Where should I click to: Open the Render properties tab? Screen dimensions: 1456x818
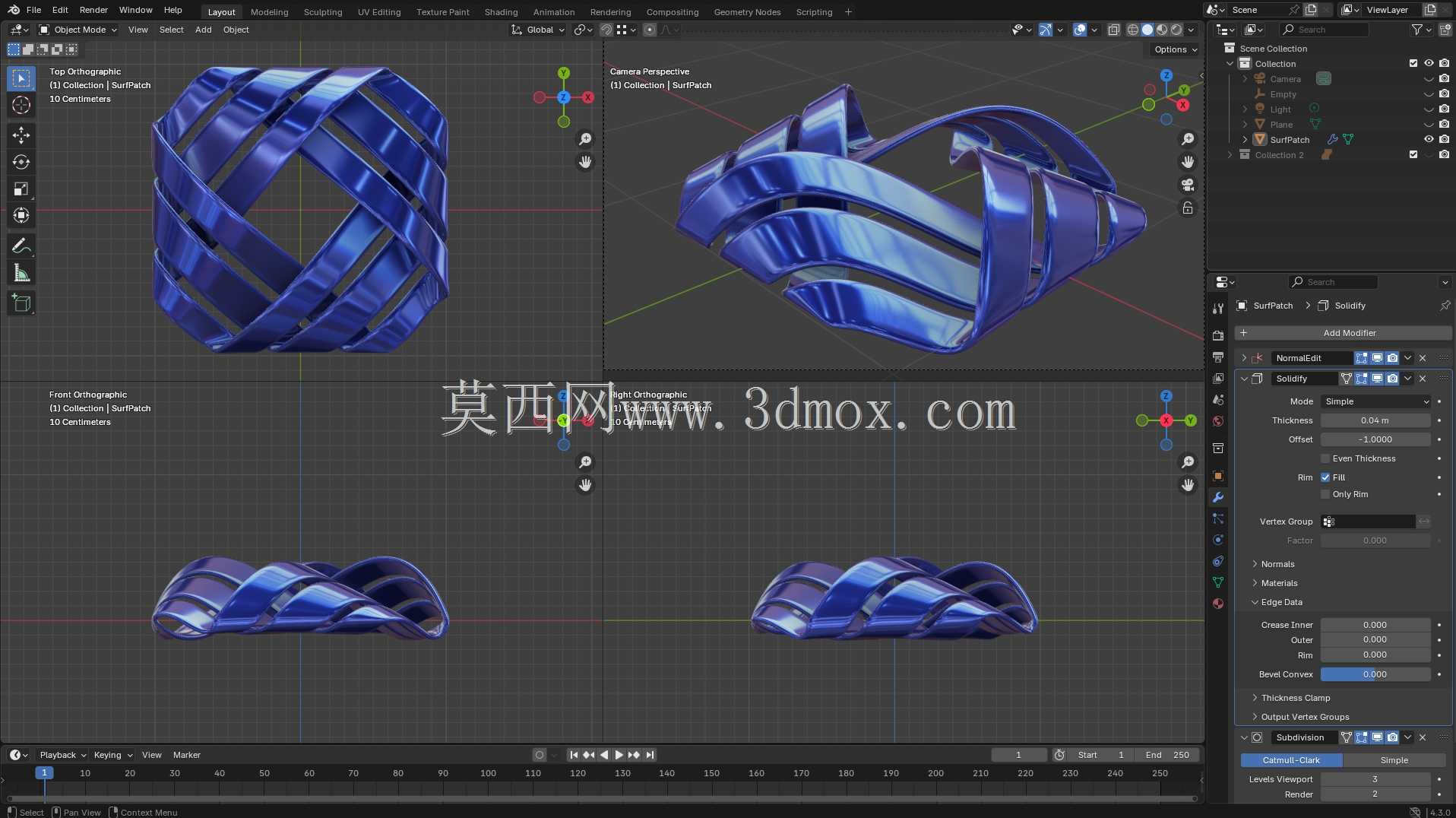(x=1218, y=335)
